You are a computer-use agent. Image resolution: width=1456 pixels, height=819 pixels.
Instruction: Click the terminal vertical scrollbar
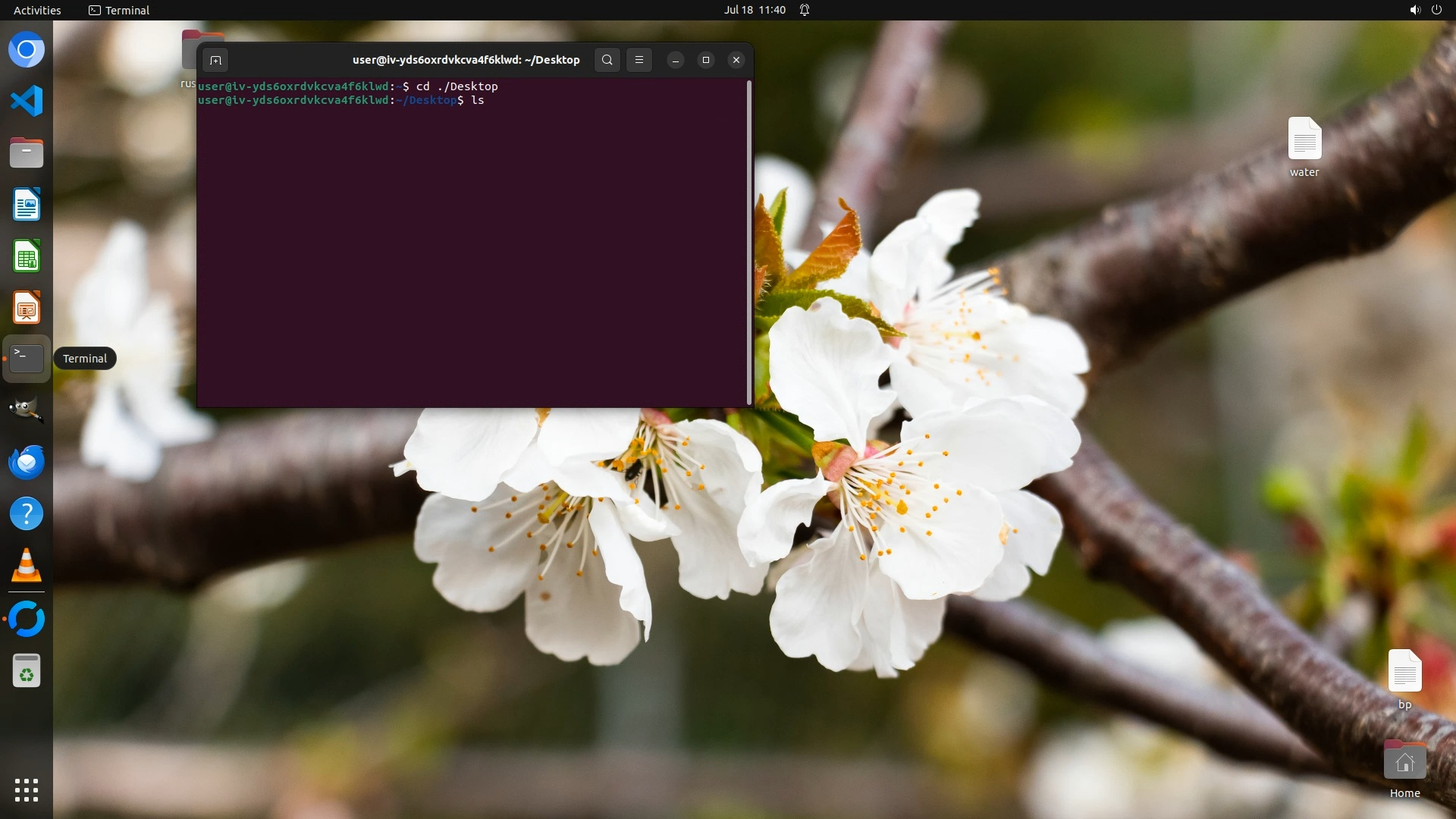click(x=749, y=243)
